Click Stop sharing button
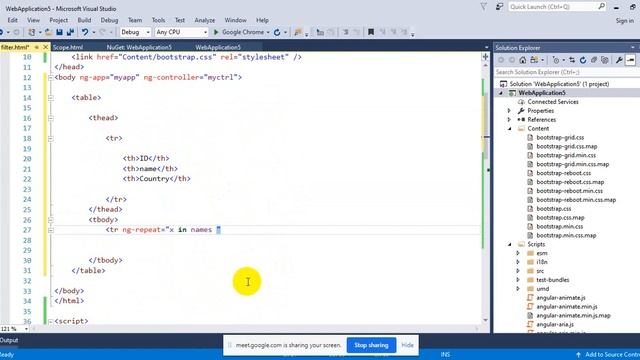This screenshot has width=640, height=360. (371, 345)
